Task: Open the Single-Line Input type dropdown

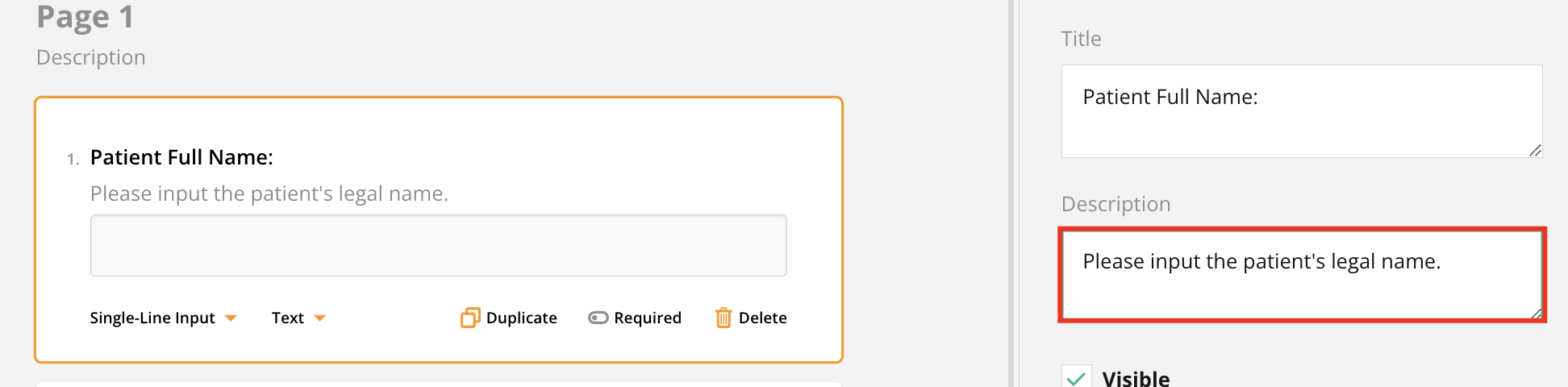Action: [x=152, y=318]
